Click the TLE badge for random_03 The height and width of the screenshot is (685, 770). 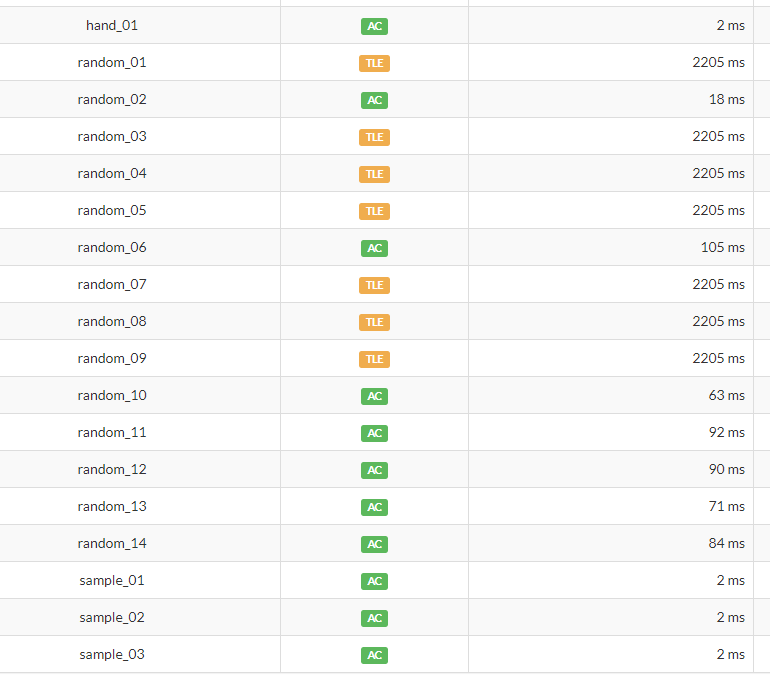point(374,137)
